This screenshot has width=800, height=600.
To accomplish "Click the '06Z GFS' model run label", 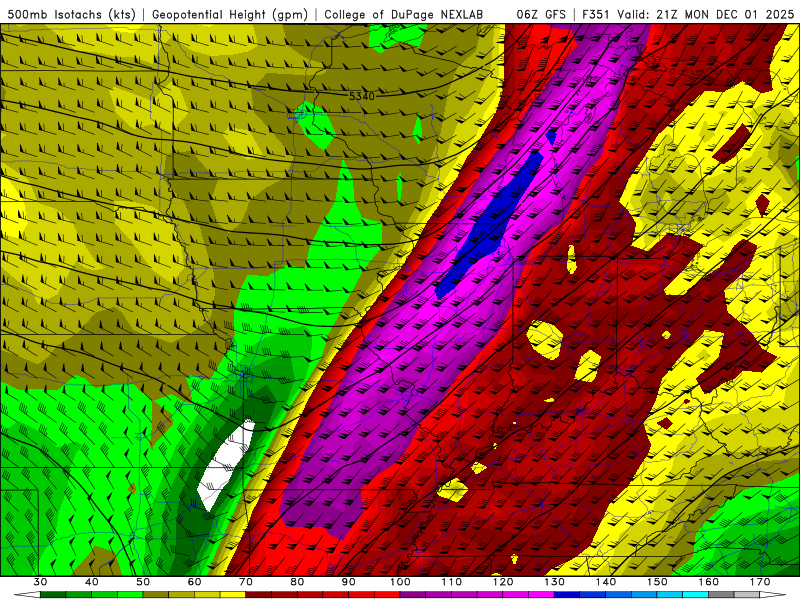I will pos(541,15).
